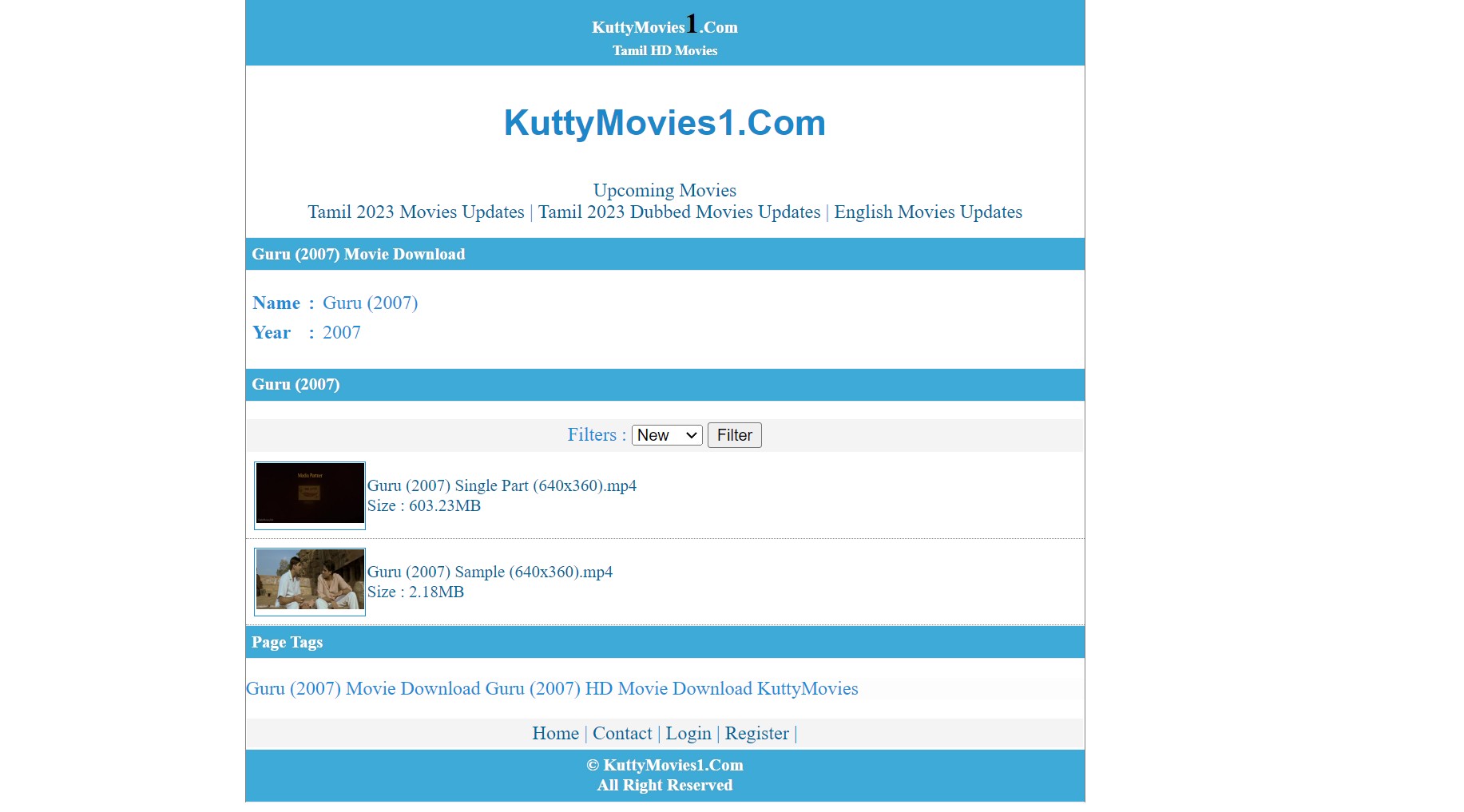This screenshot has width=1464, height=812.
Task: Click the Size : 603.23MB text
Action: pyautogui.click(x=424, y=505)
